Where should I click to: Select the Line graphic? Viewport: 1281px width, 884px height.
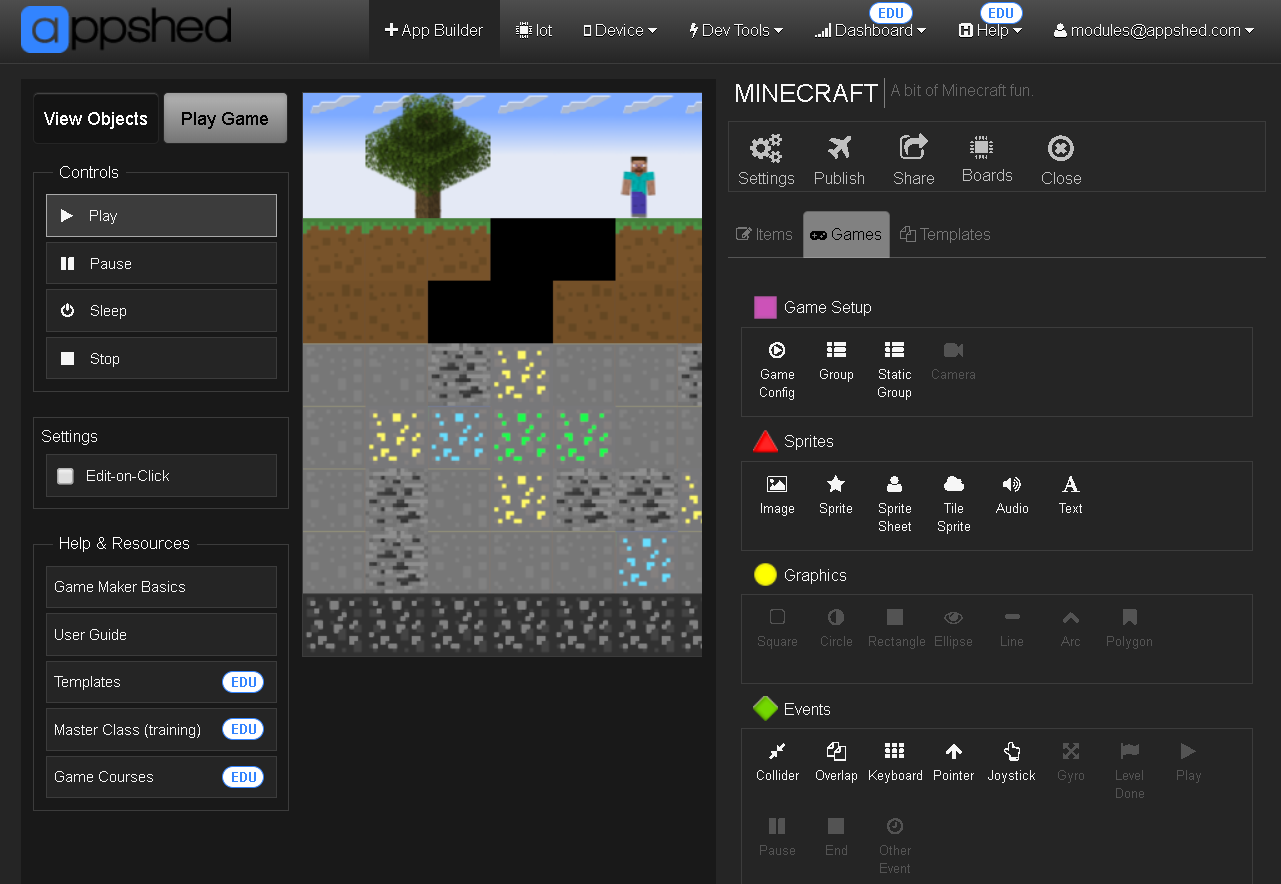1012,628
